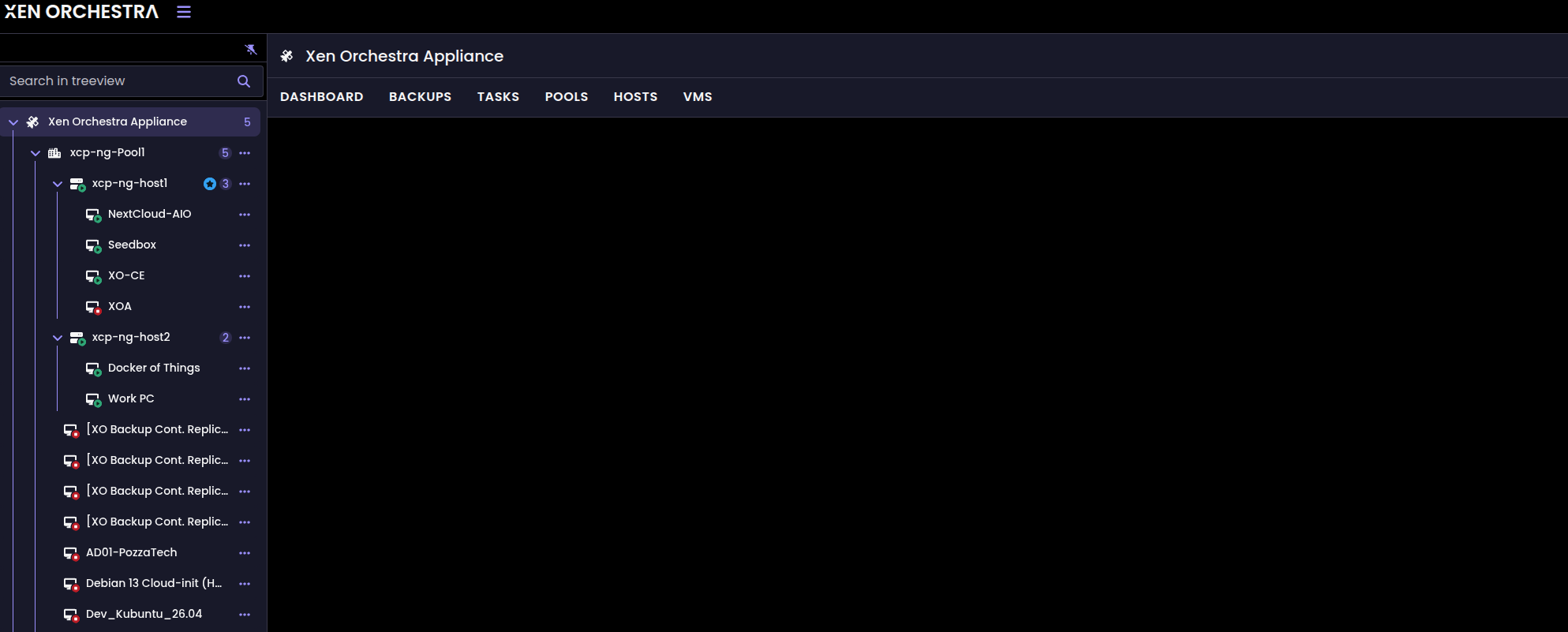Screen dimensions: 1568x632
Task: Select xcp-ng-host2 in the tree
Action: [x=131, y=337]
